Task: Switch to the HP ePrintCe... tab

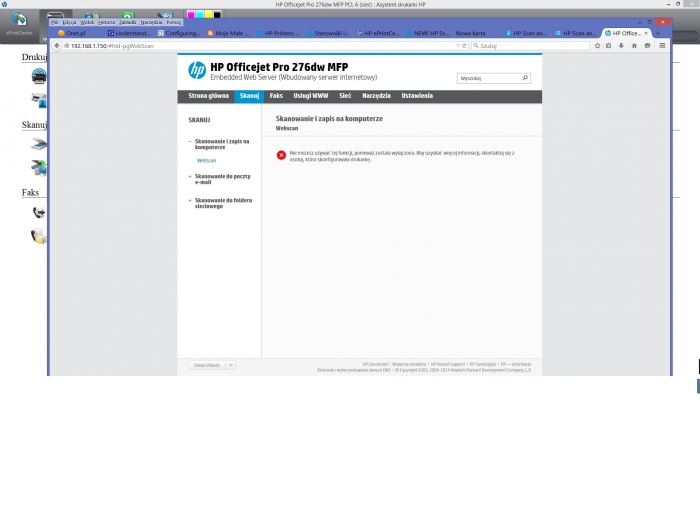Action: coord(378,33)
